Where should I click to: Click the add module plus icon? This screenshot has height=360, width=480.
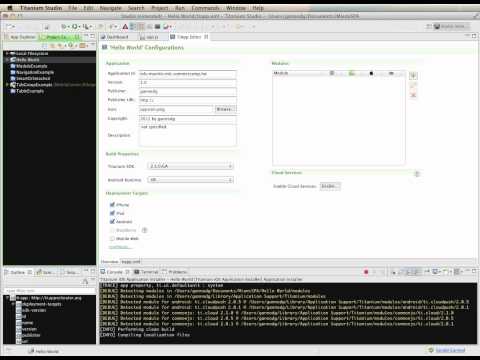pyautogui.click(x=413, y=76)
